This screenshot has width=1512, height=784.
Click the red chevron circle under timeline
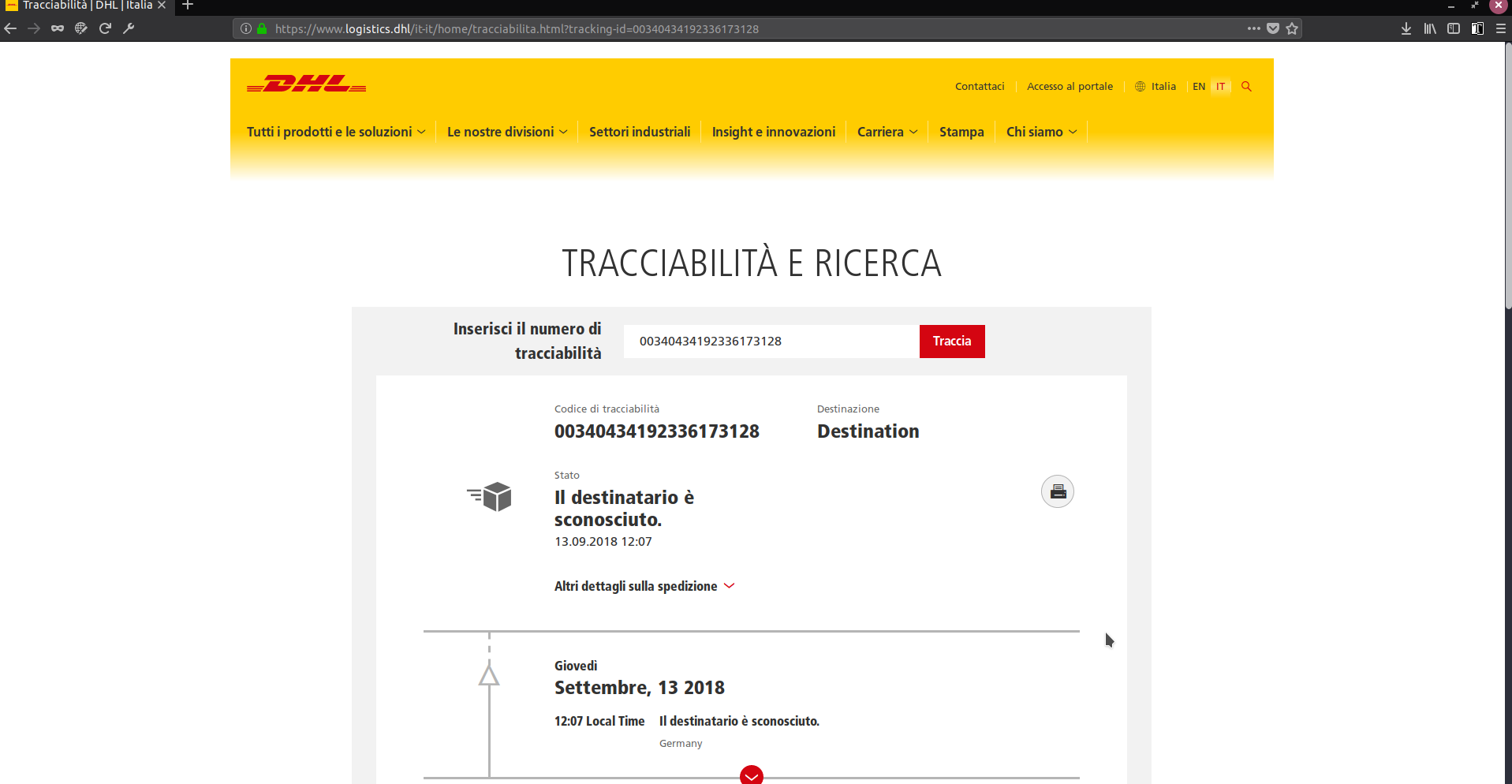click(x=752, y=775)
